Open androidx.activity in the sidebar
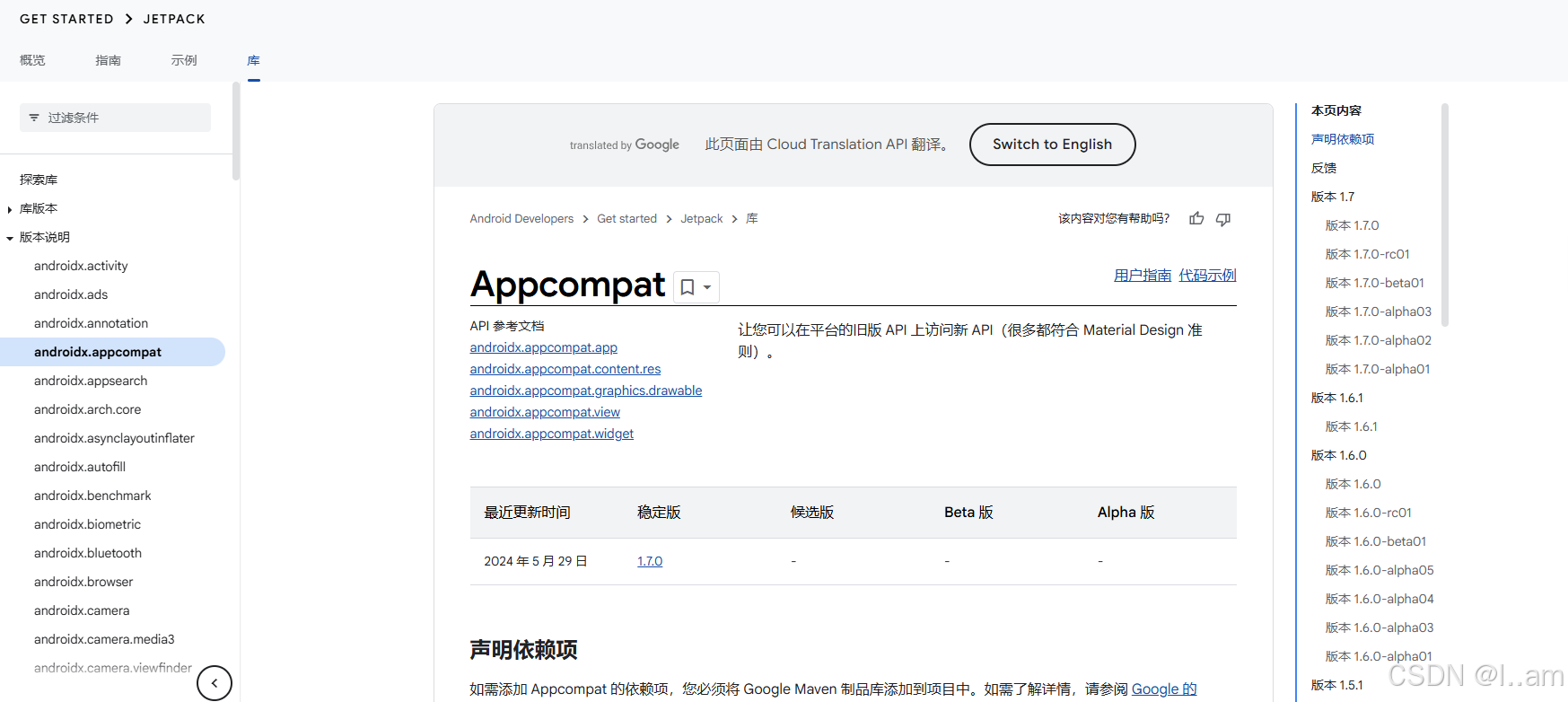The width and height of the screenshot is (1568, 702). pyautogui.click(x=81, y=266)
